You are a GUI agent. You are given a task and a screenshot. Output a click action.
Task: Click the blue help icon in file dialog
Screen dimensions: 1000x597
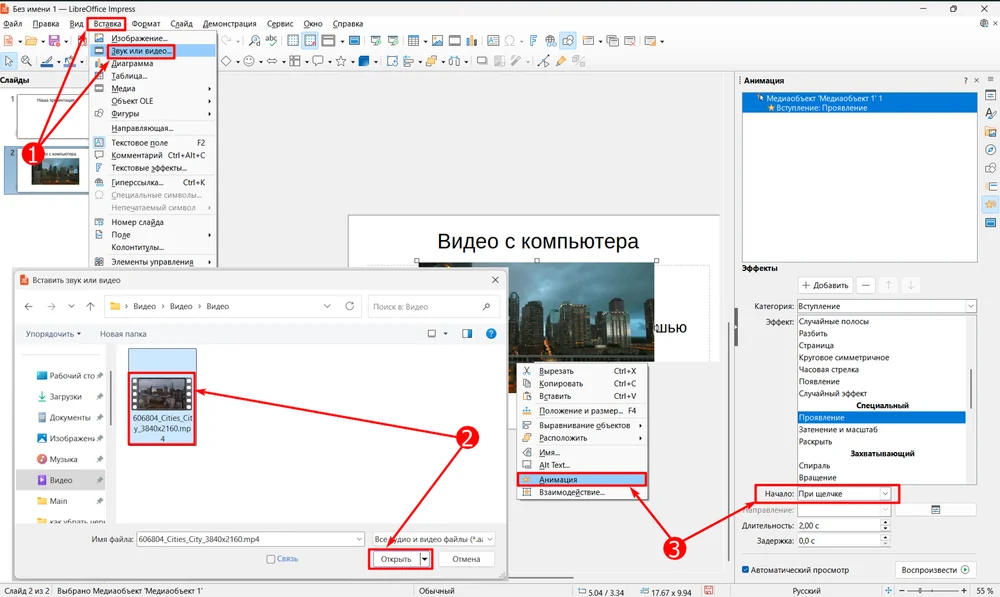(x=491, y=334)
